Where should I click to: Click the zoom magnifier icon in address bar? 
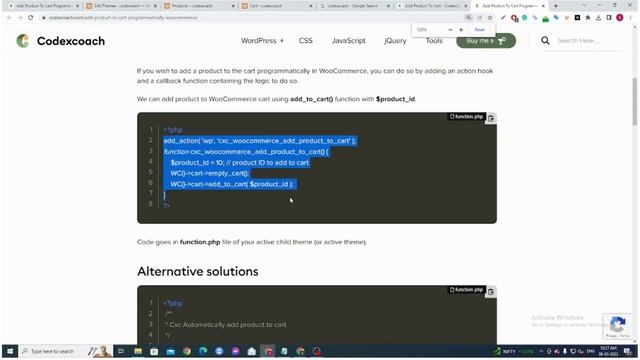pos(469,18)
